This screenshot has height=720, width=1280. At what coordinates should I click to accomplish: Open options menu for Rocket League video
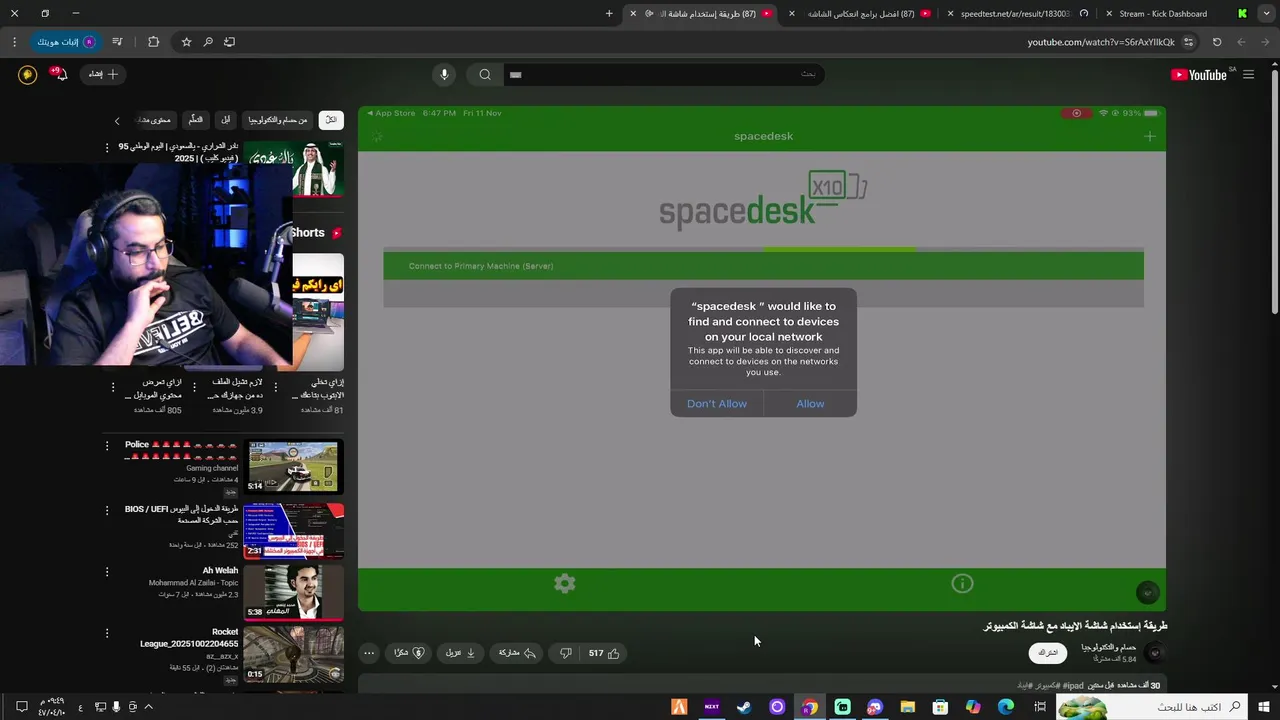[107, 633]
